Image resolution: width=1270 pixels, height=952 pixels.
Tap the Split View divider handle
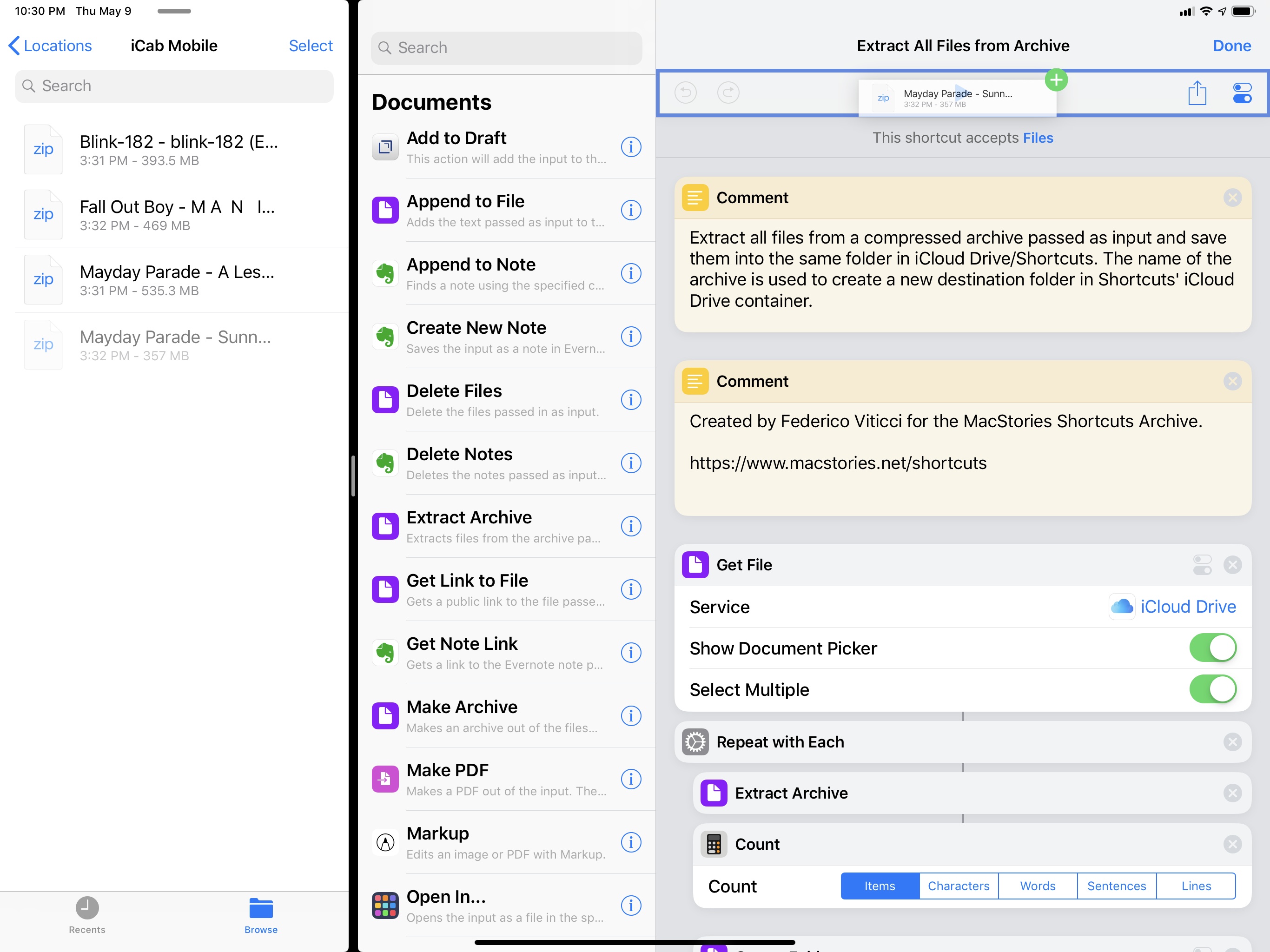(x=353, y=476)
